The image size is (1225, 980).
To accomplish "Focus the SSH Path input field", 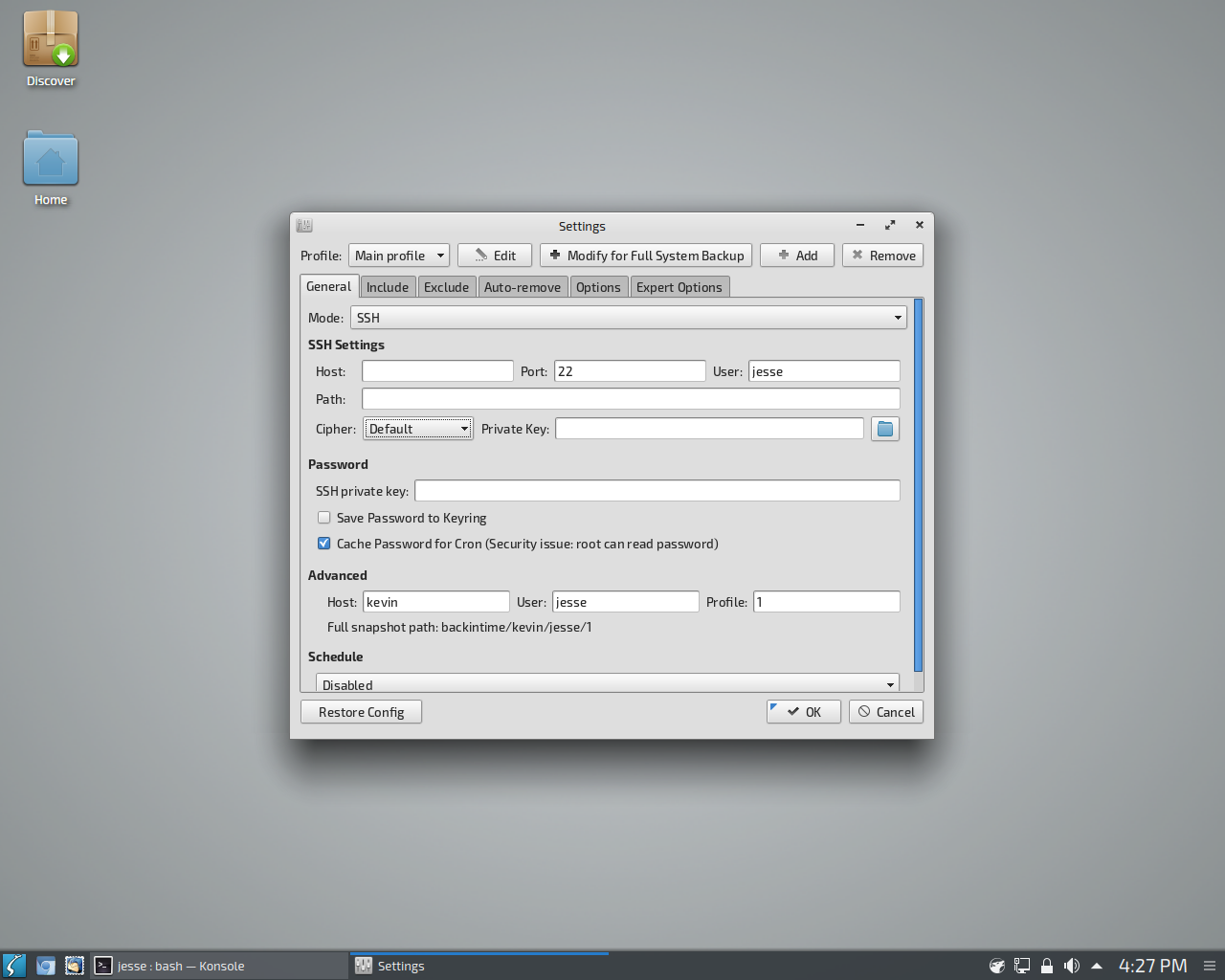I will click(631, 399).
